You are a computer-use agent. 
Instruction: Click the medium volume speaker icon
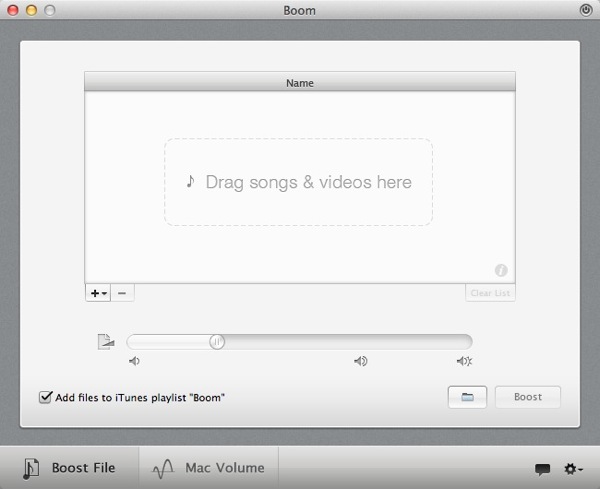pos(360,361)
